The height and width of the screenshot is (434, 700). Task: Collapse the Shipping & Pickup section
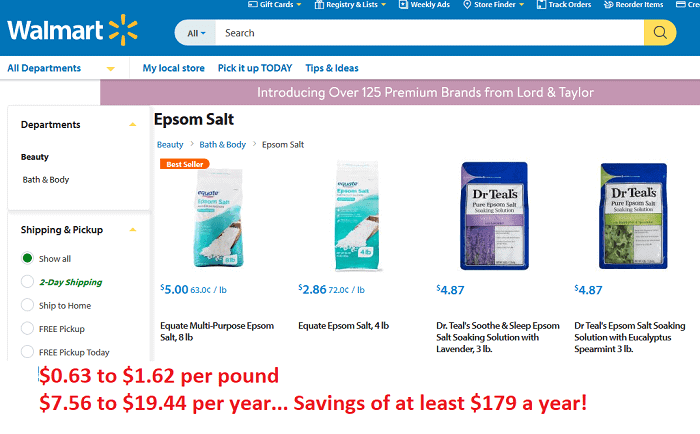pos(132,229)
